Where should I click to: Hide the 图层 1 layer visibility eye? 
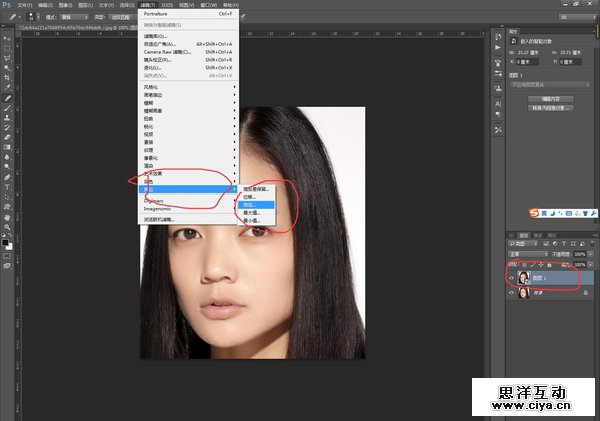(513, 279)
